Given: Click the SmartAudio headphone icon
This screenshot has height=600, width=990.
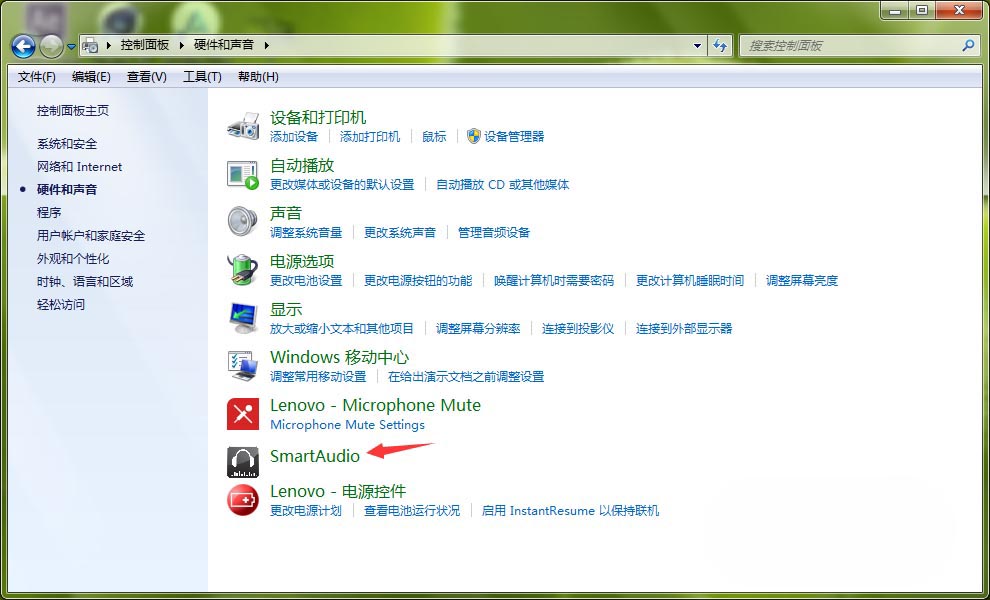Looking at the screenshot, I should 243,462.
